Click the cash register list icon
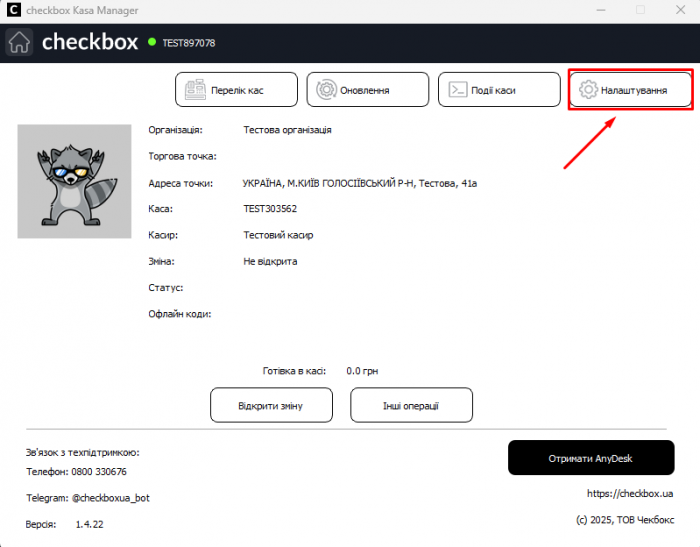Viewport: 700px width, 547px height. point(195,90)
